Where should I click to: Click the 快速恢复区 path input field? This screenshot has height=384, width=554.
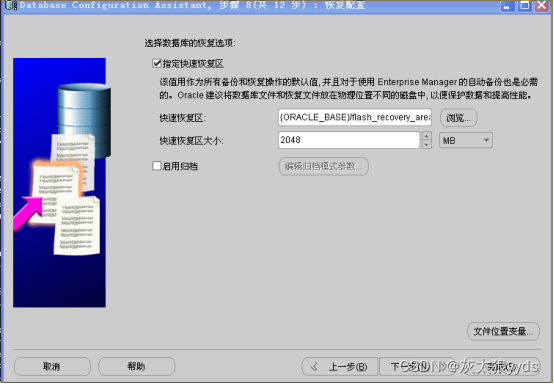coord(355,117)
